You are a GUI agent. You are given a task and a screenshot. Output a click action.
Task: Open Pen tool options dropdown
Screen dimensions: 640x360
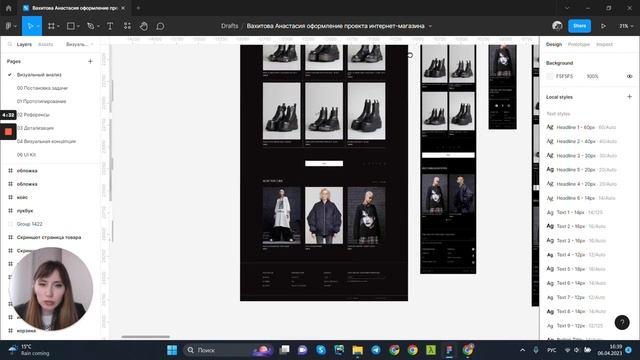(98, 26)
